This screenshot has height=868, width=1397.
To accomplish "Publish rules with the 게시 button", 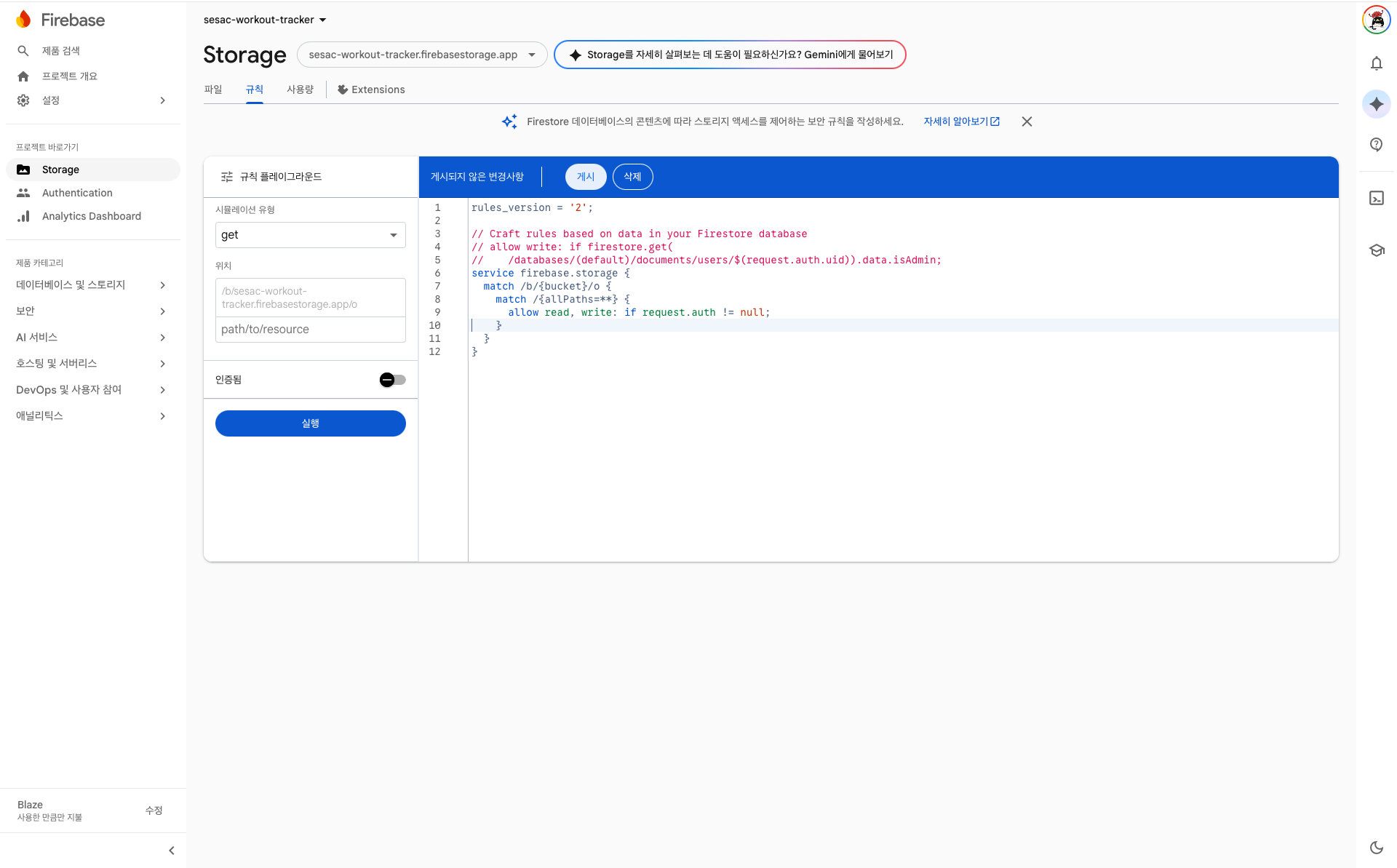I will [x=586, y=177].
